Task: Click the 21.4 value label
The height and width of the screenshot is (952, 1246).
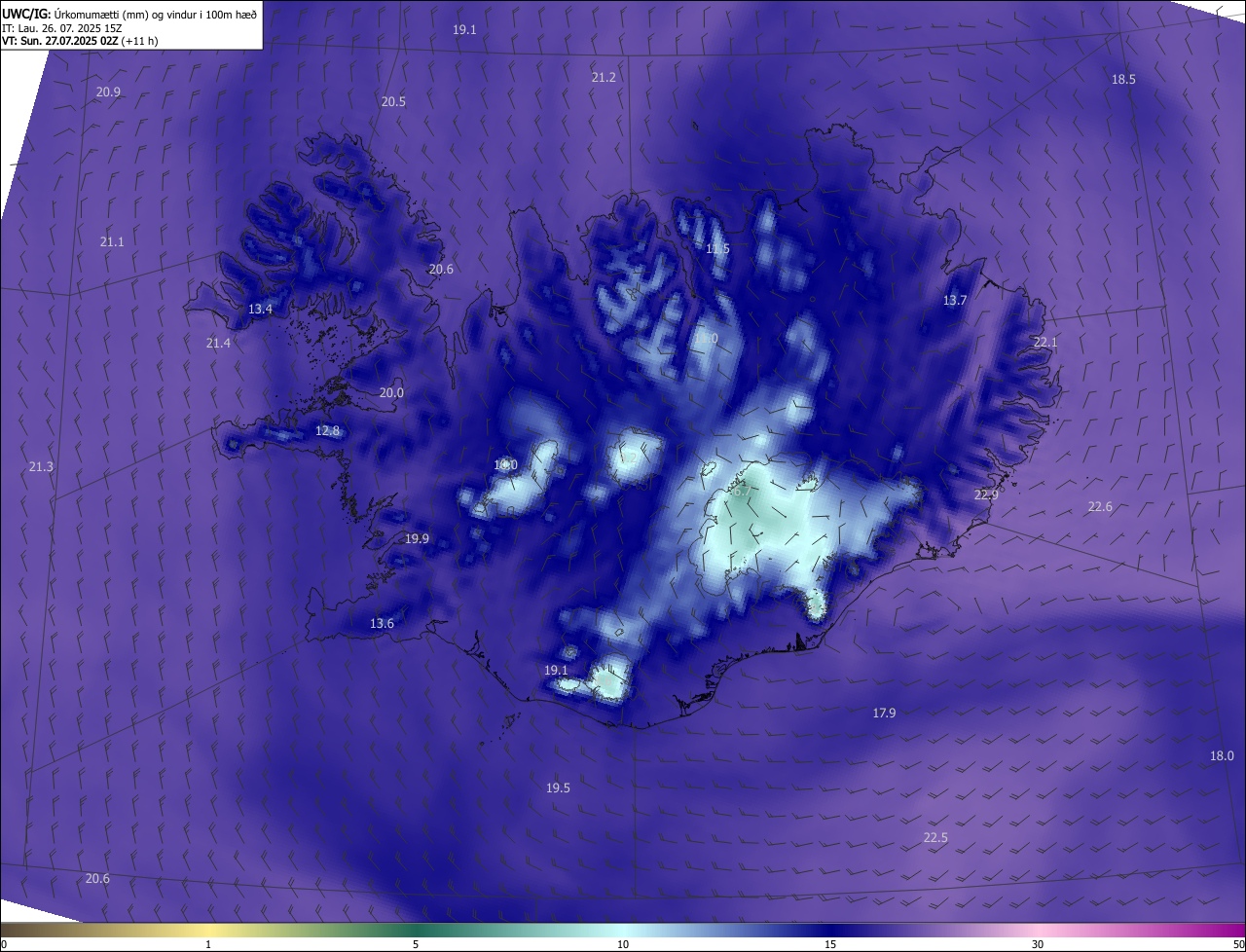Action: (x=218, y=343)
